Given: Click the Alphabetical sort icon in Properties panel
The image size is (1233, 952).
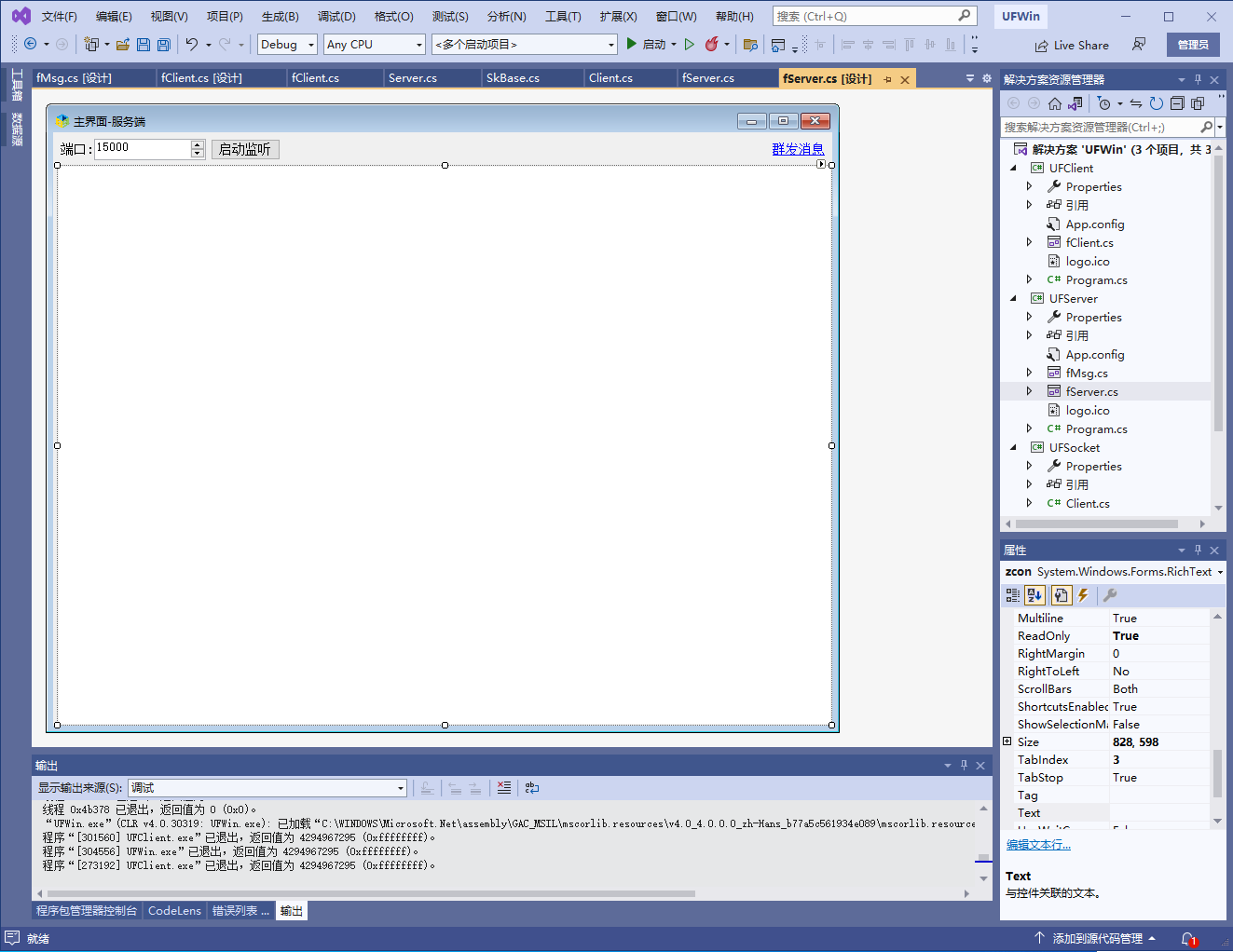Looking at the screenshot, I should tap(1034, 595).
